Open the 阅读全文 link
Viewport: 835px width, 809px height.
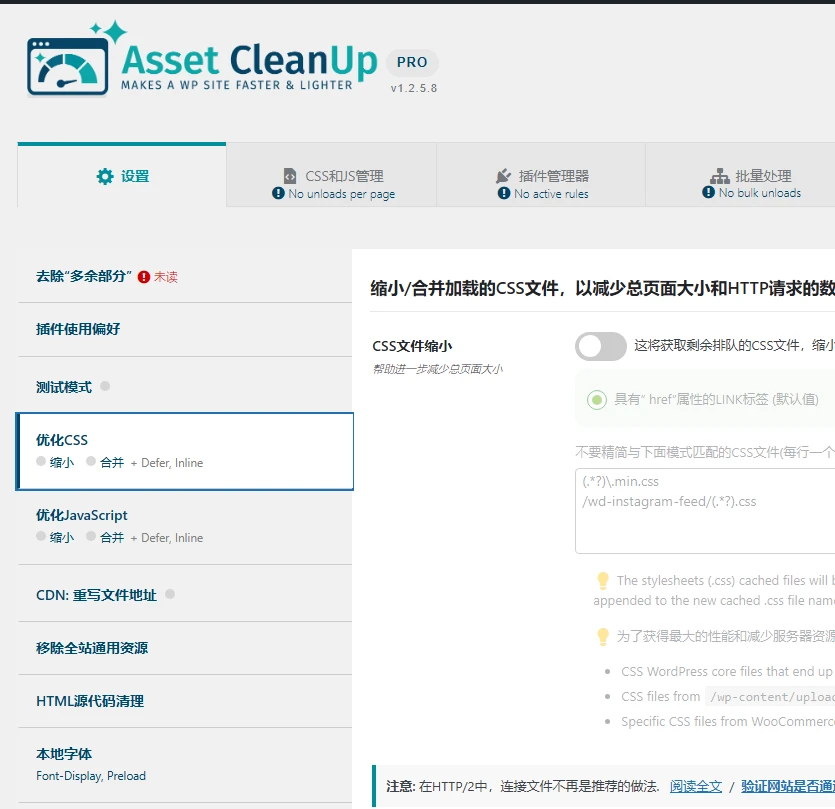(696, 785)
